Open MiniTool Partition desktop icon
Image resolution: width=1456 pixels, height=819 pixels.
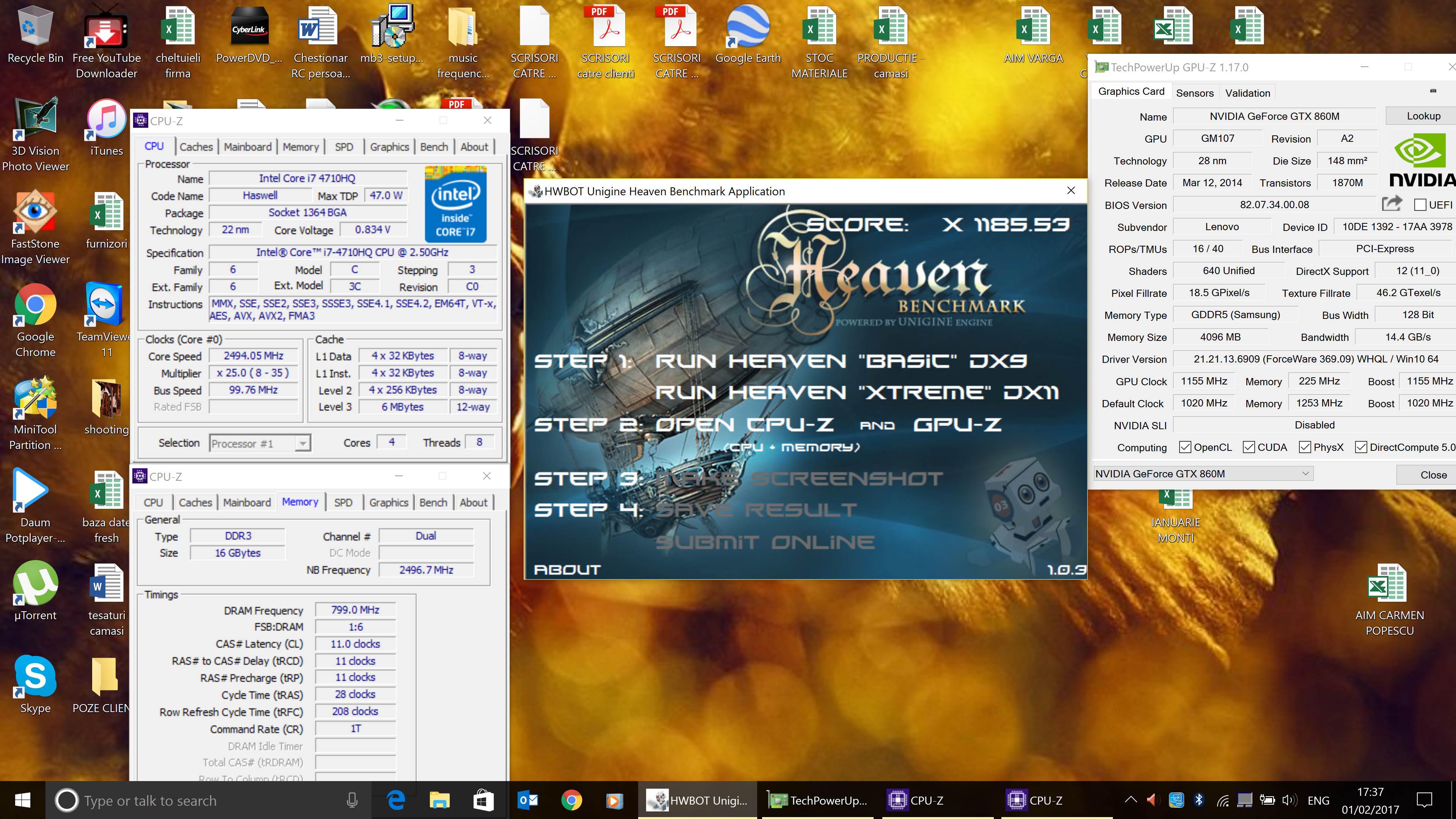[x=35, y=413]
